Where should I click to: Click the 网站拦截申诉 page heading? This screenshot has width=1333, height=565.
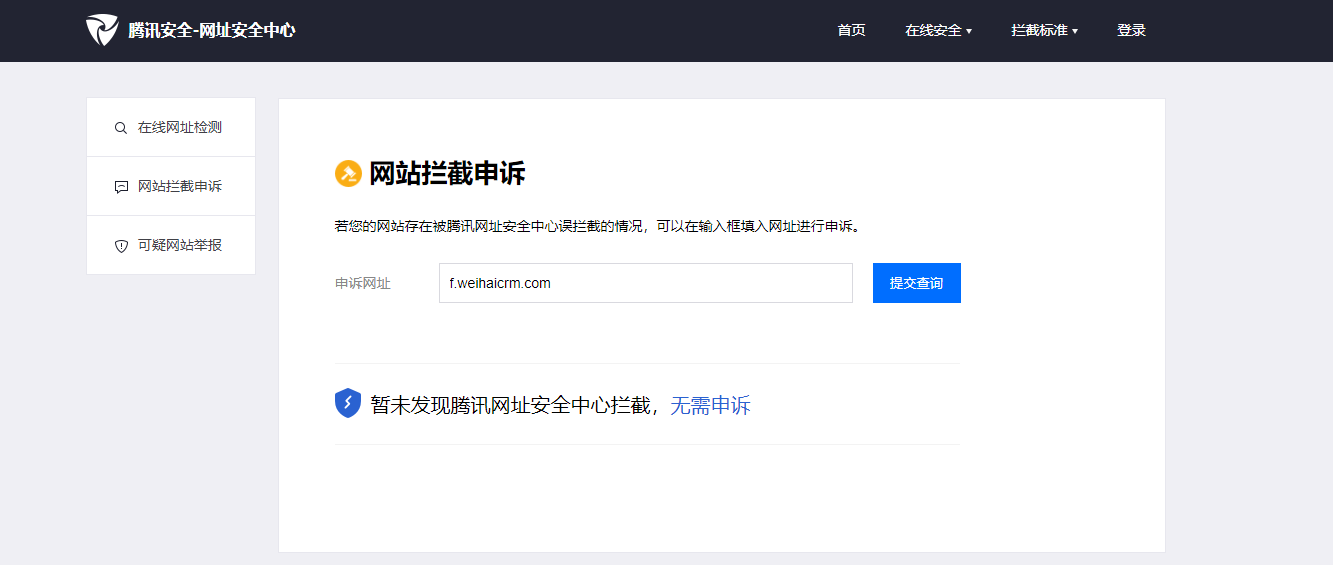(447, 174)
